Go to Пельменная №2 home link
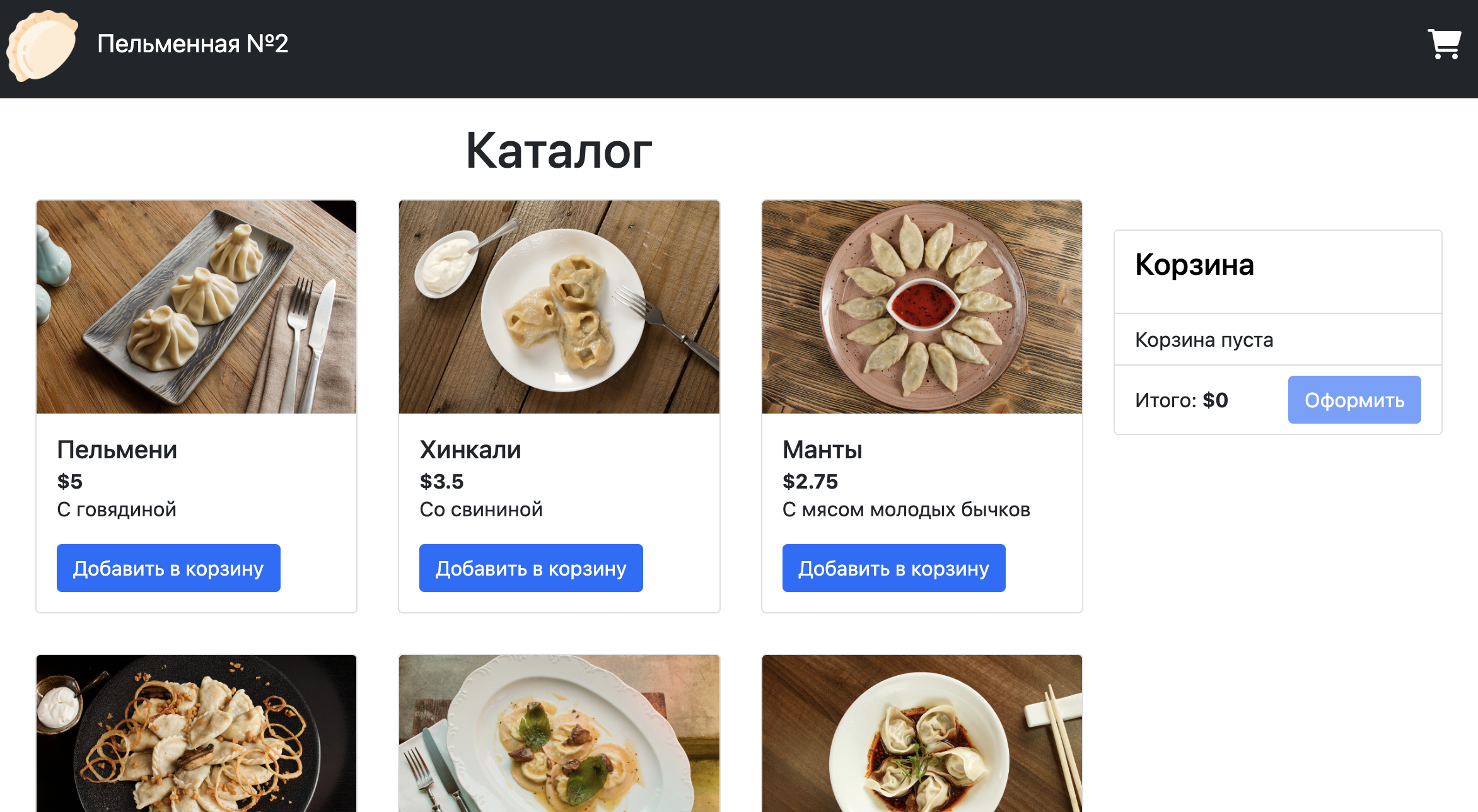This screenshot has height=812, width=1478. click(x=192, y=44)
